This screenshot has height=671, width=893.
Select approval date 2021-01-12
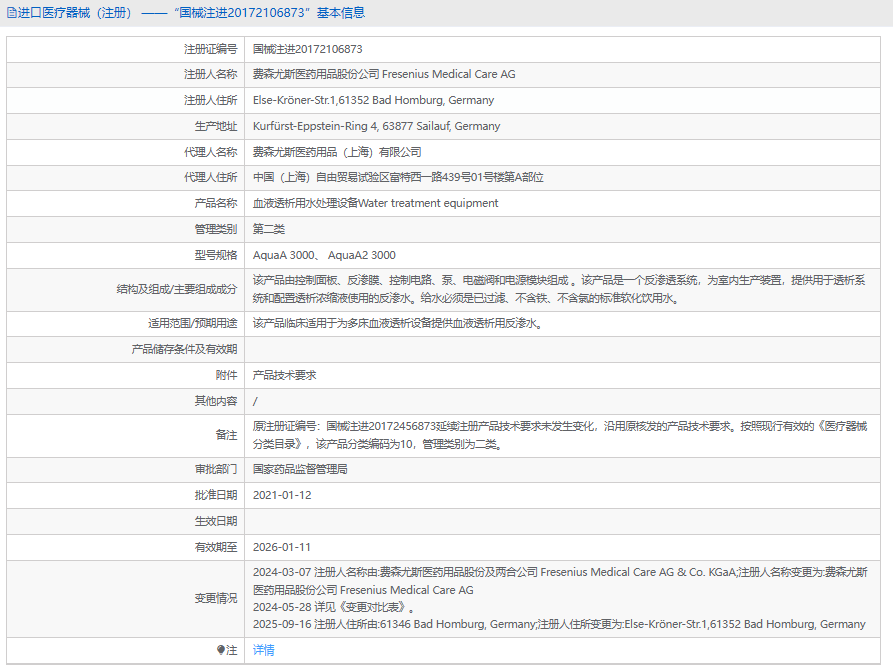pyautogui.click(x=282, y=496)
